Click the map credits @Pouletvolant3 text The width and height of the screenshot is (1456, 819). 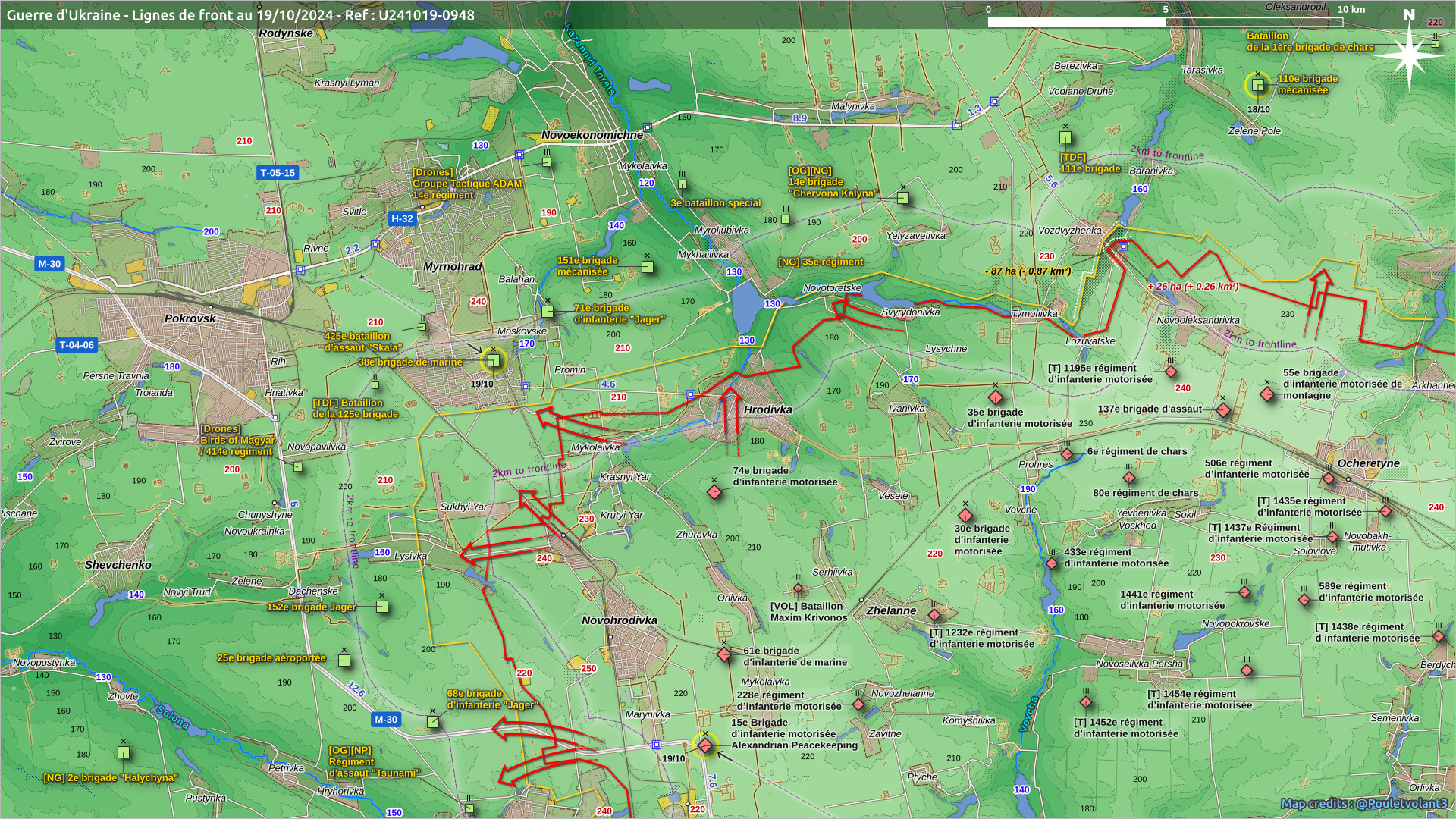tap(1363, 803)
